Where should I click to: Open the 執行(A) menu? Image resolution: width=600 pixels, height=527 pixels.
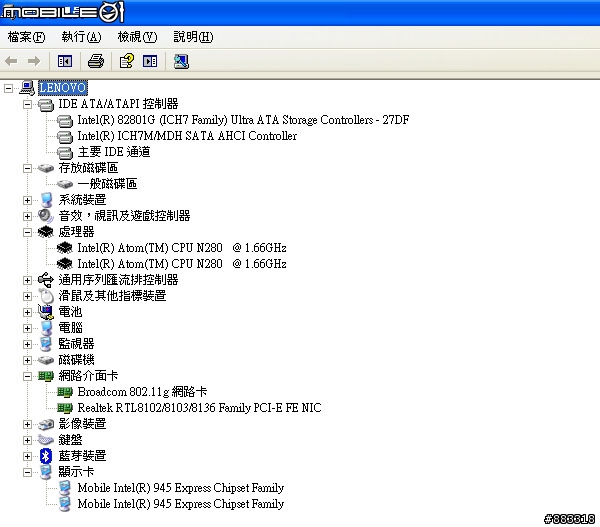click(x=82, y=37)
